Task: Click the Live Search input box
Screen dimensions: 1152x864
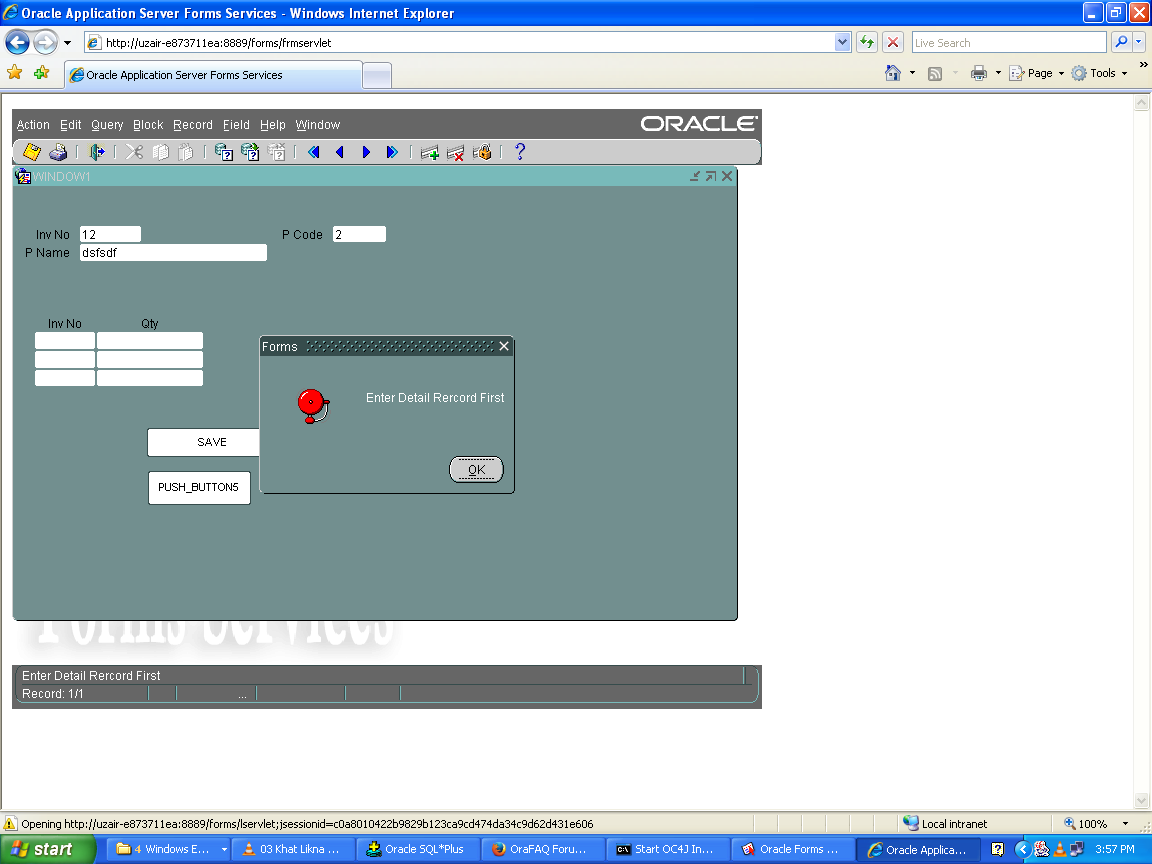Action: pos(1008,43)
